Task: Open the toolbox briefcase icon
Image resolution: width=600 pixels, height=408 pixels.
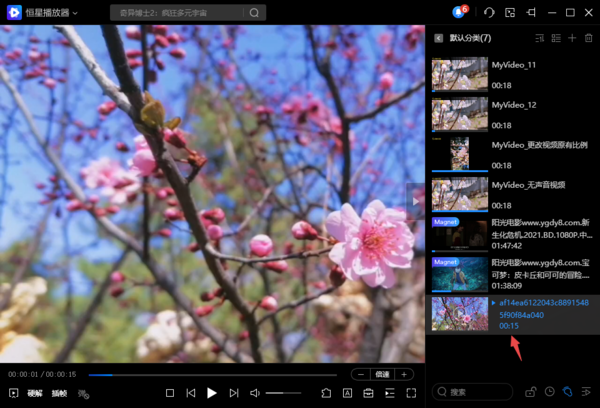Action: [368, 393]
